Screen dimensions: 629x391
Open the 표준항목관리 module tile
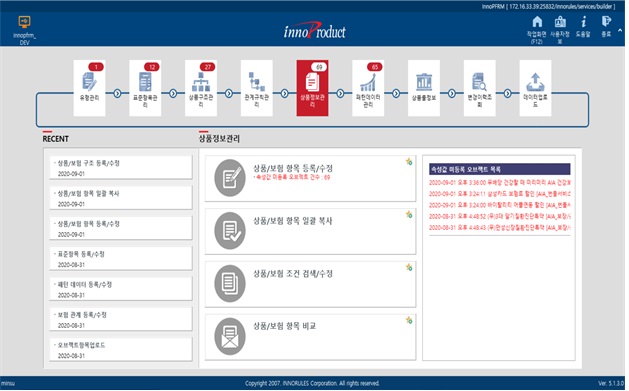[145, 88]
